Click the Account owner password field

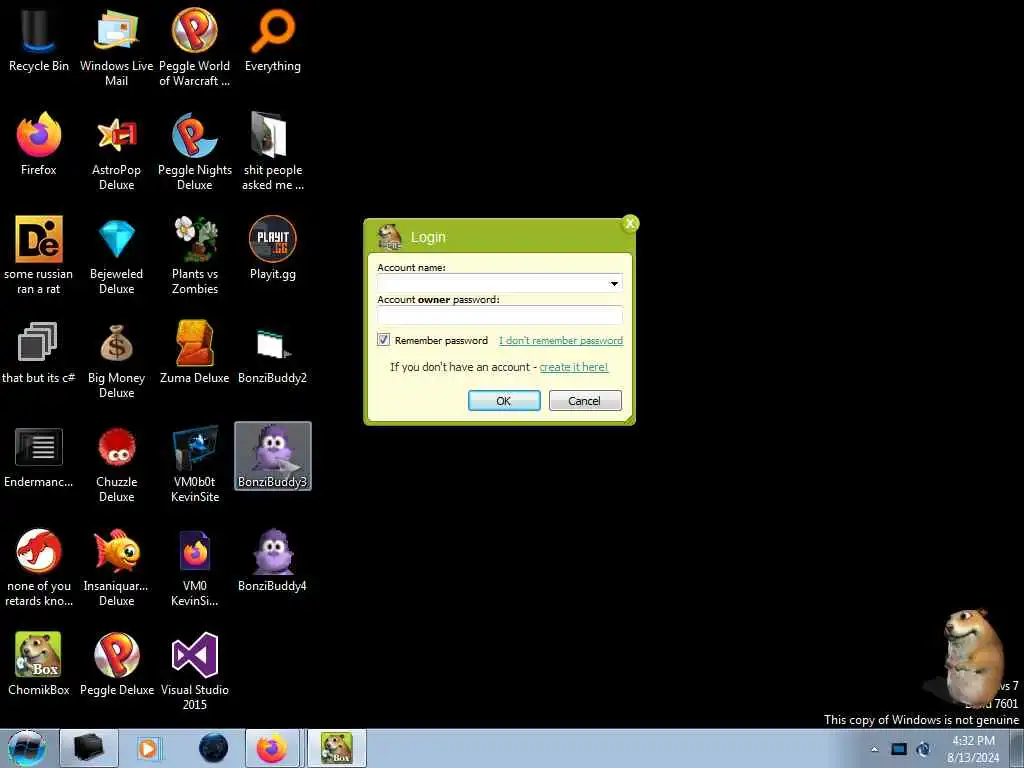point(500,315)
